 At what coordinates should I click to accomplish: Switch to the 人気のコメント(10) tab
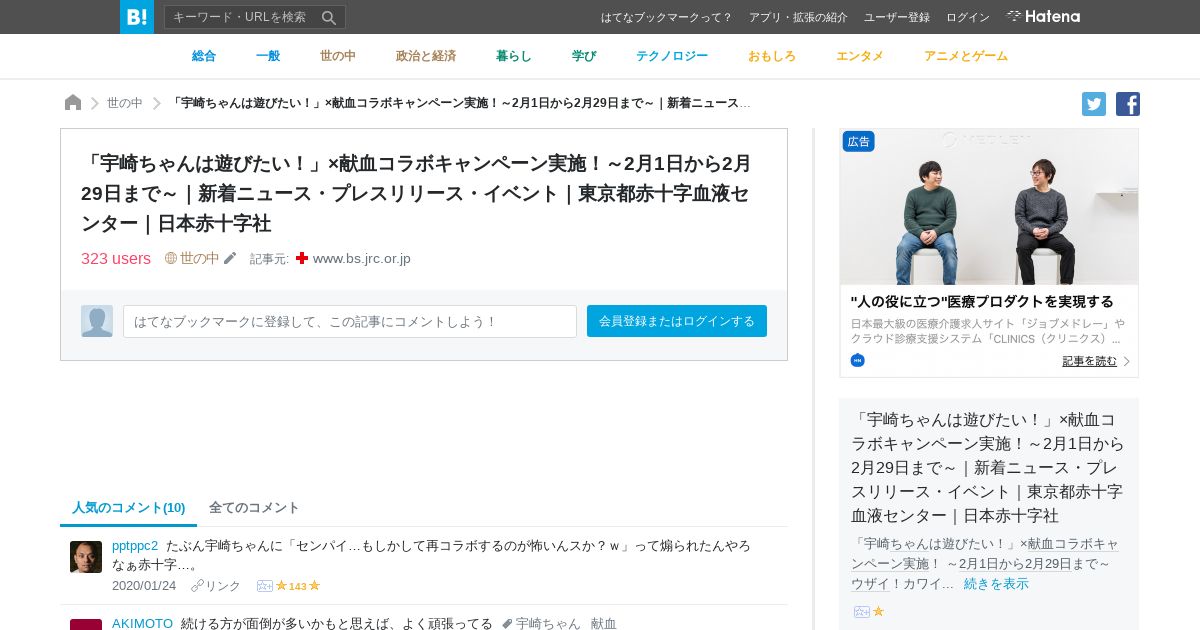[x=128, y=507]
